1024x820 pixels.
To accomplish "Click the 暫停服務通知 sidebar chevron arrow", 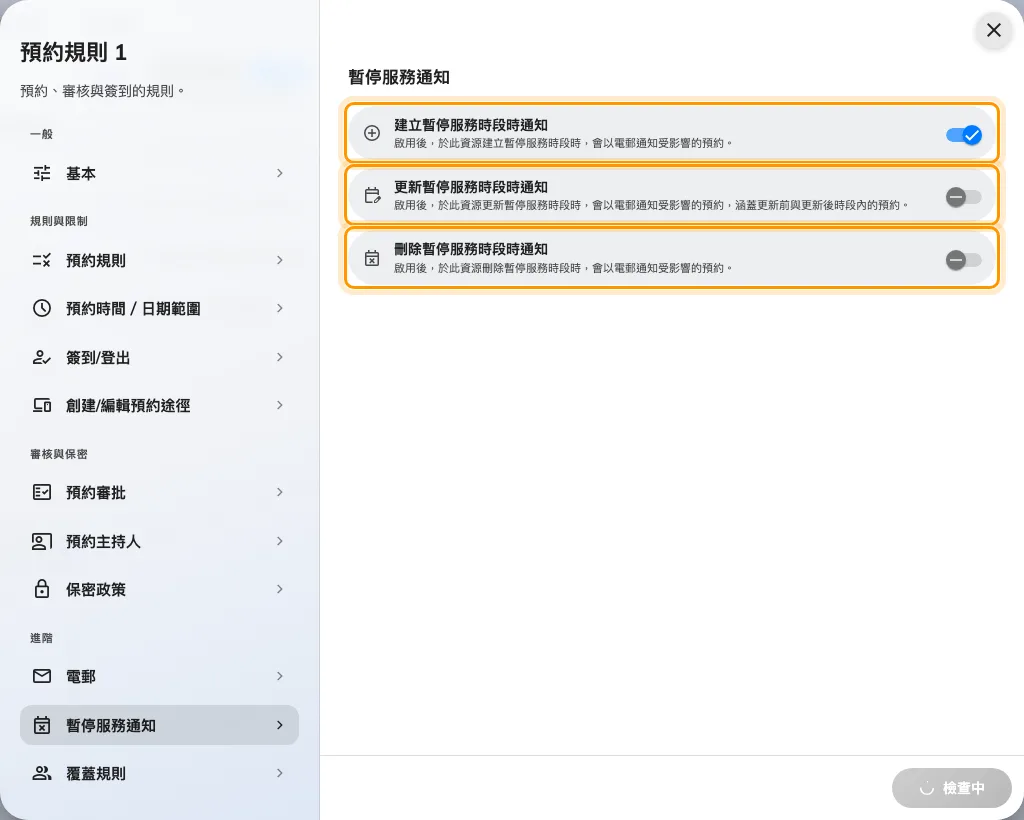I will point(280,725).
